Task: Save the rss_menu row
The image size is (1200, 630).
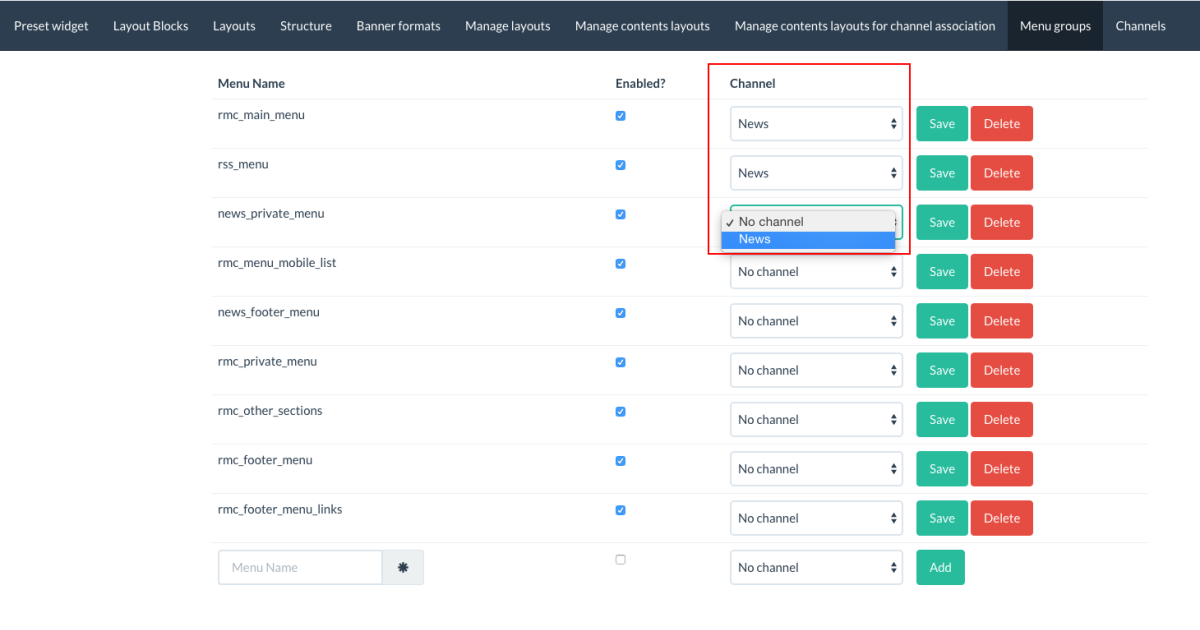Action: pos(941,173)
